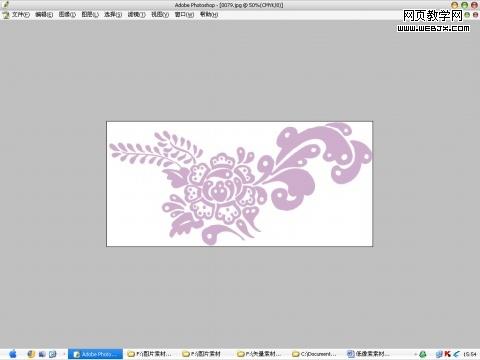The width and height of the screenshot is (480, 360).
Task: Open the 文件(F) File menu
Action: coord(21,15)
